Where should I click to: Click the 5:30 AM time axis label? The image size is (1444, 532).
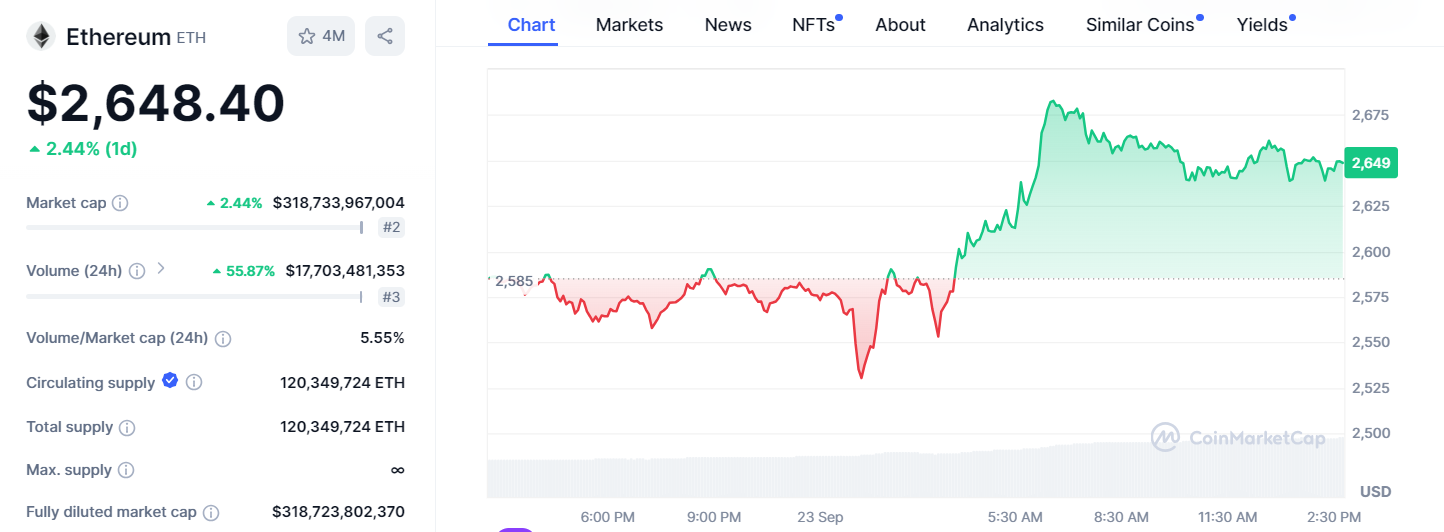tap(1015, 517)
